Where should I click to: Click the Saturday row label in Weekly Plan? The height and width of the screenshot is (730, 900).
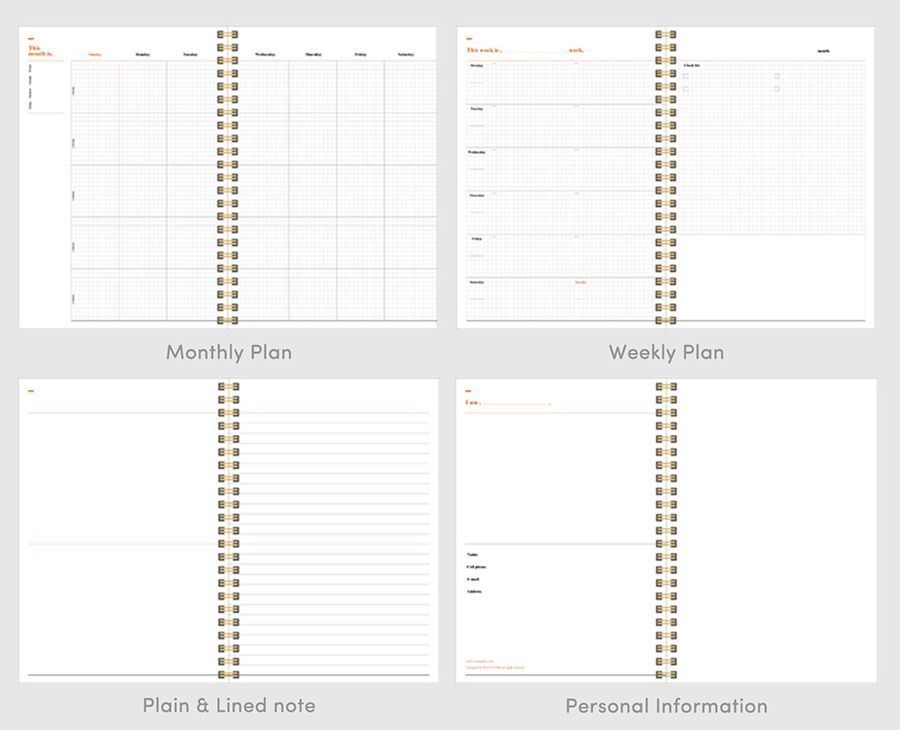[478, 280]
